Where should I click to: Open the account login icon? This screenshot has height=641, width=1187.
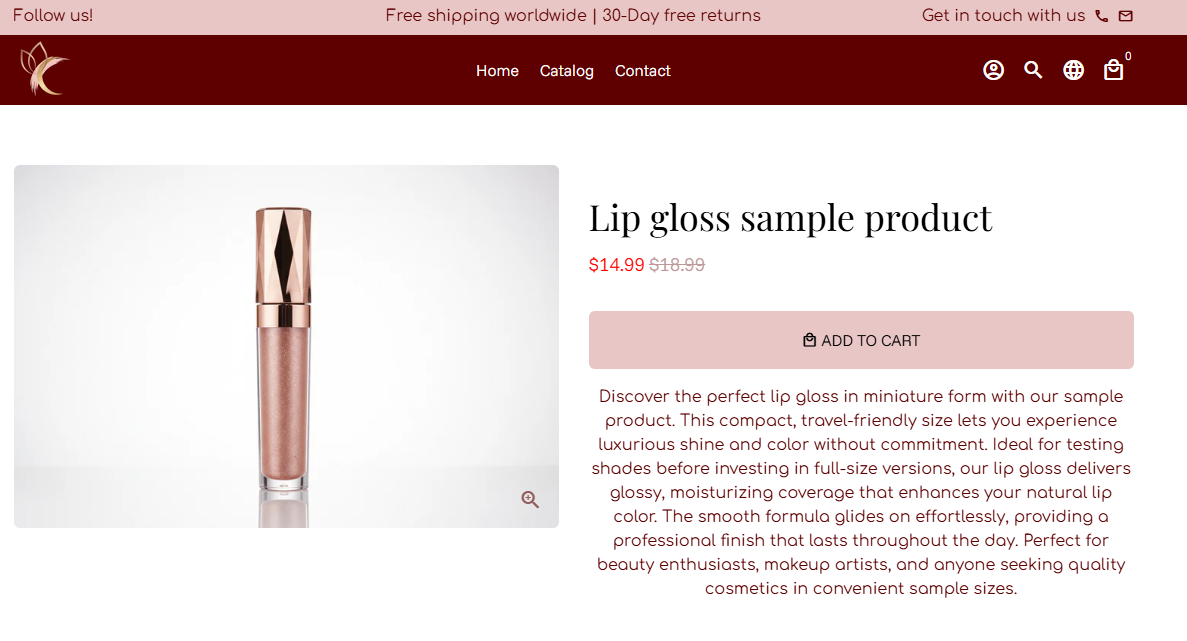tap(993, 70)
